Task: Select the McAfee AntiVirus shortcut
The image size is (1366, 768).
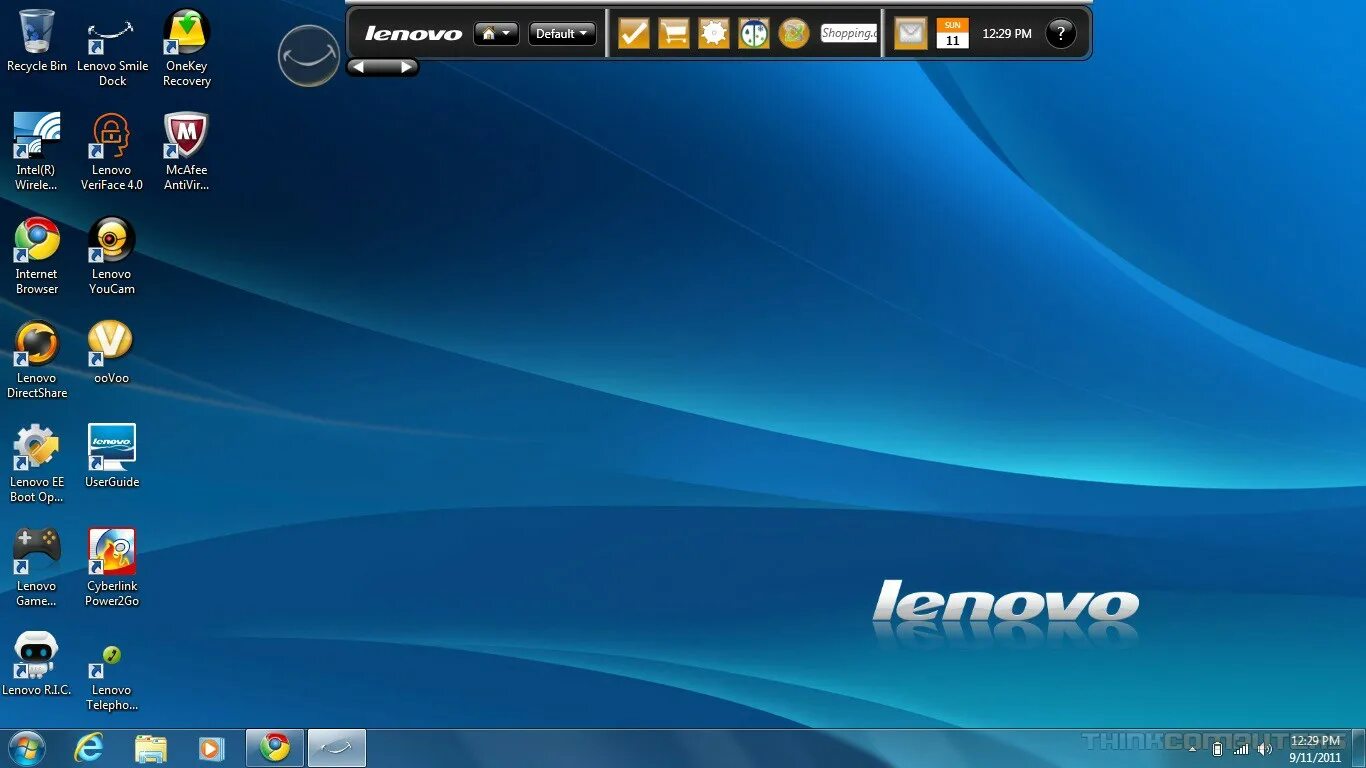Action: [x=187, y=151]
